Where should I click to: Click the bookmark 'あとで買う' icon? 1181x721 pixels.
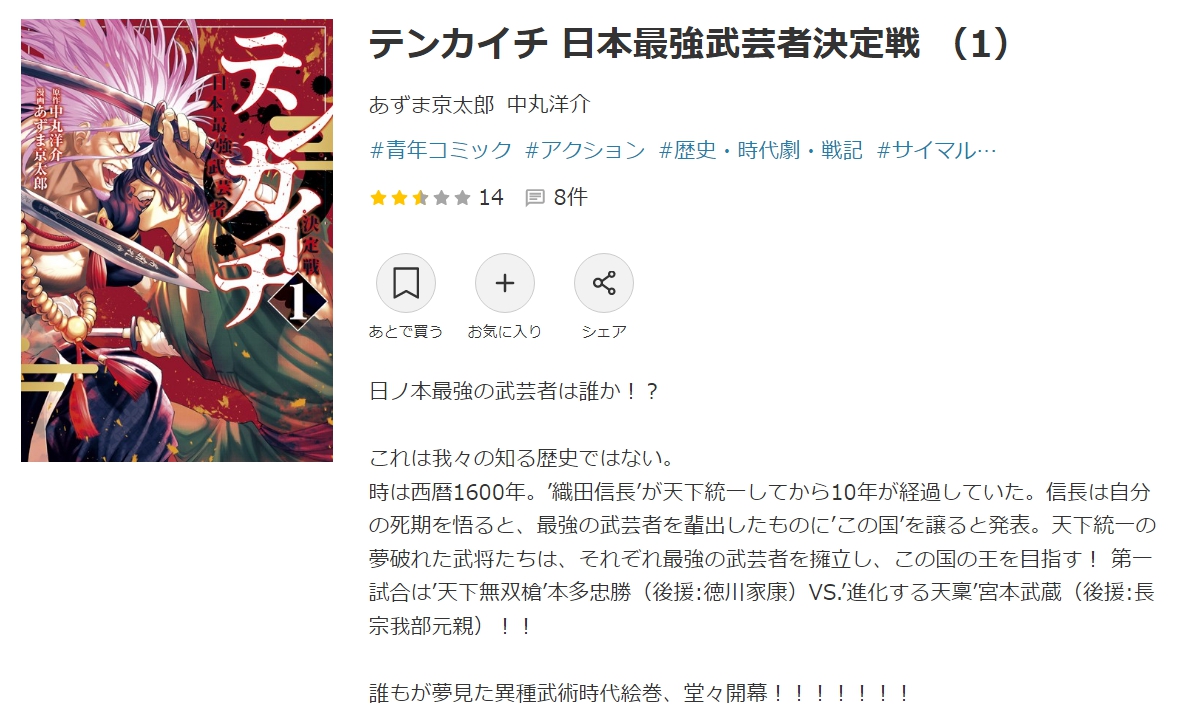click(x=406, y=283)
